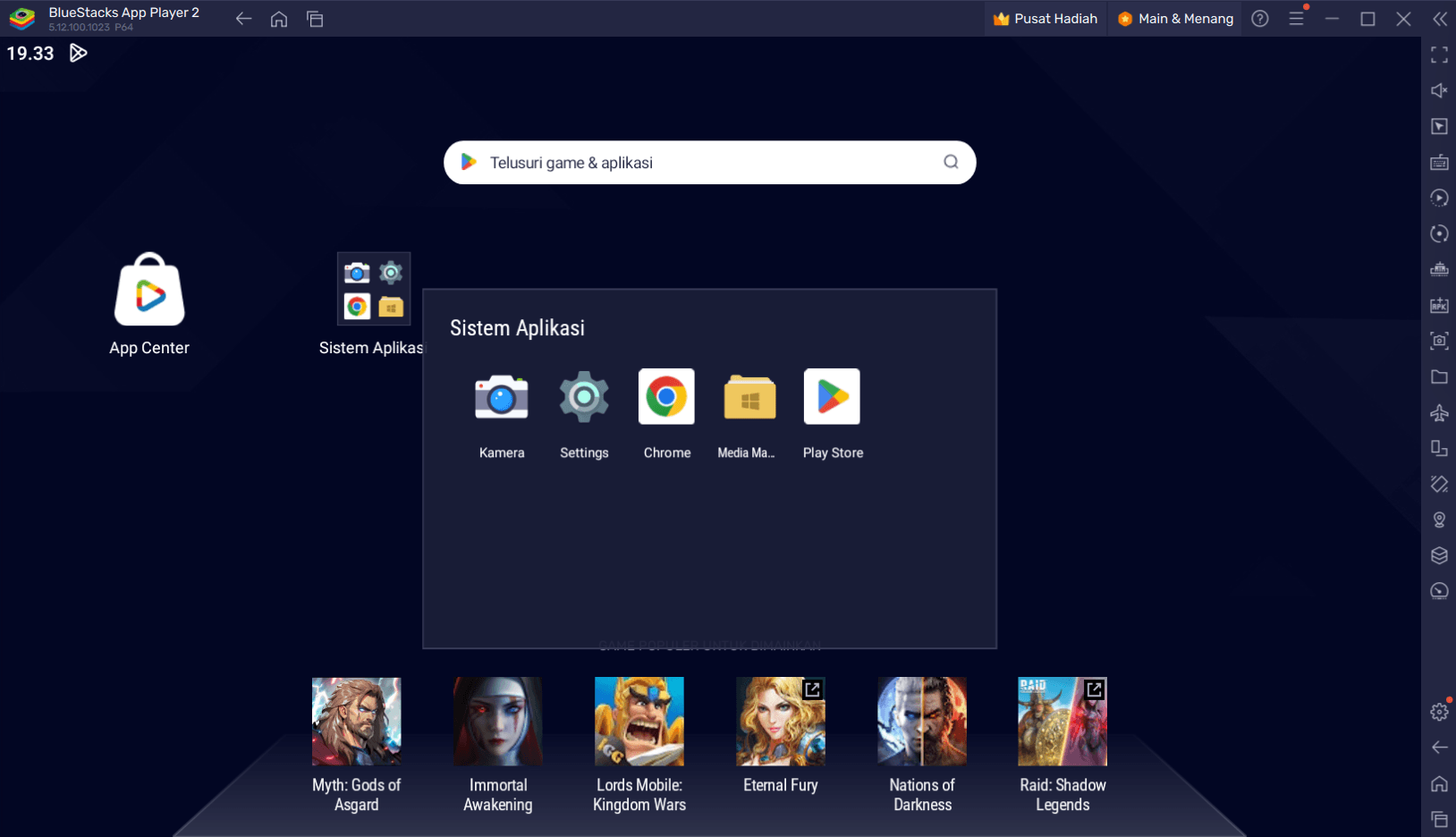
Task: Open keyboard game controls icon
Action: pos(1439,163)
